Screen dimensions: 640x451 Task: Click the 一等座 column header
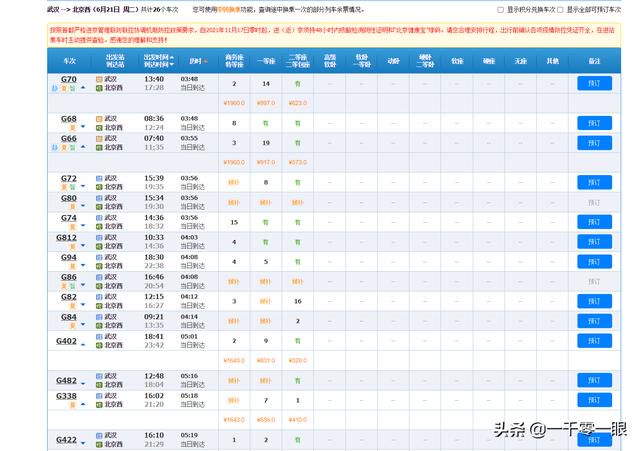266,61
